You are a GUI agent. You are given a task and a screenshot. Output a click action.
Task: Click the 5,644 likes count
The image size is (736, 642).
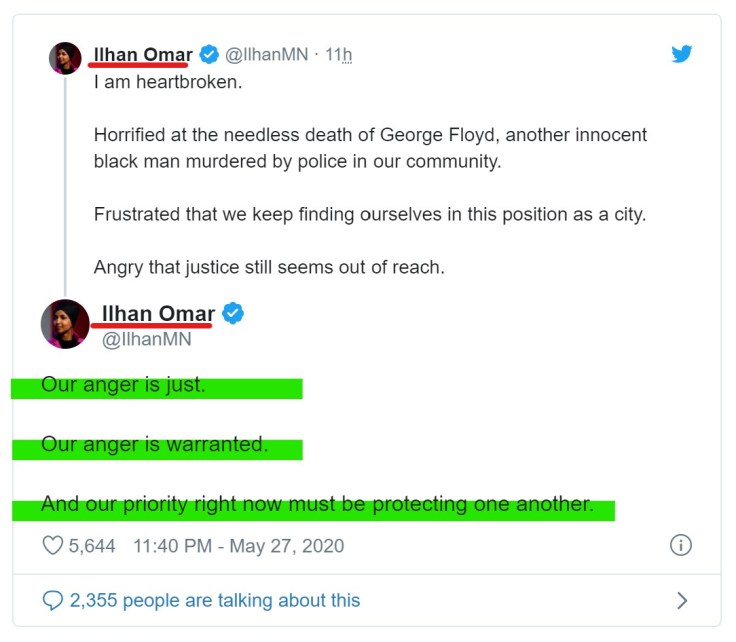[x=92, y=546]
